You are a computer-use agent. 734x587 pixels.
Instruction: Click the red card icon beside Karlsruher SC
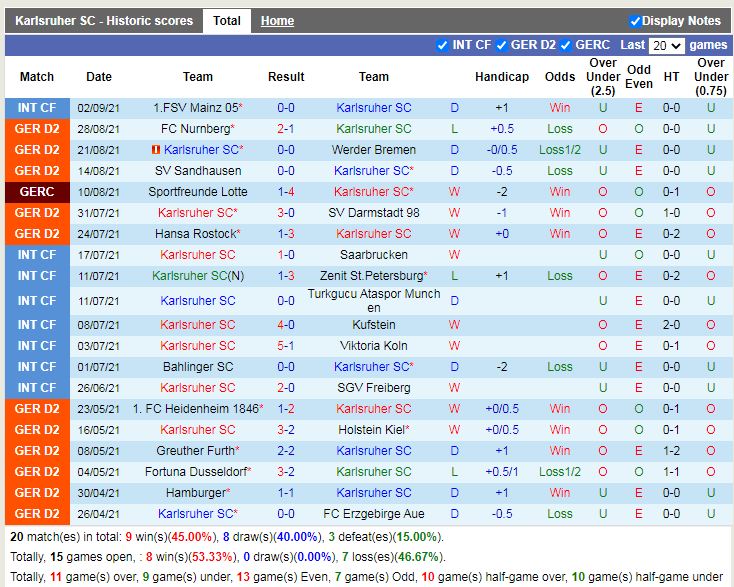coord(156,150)
